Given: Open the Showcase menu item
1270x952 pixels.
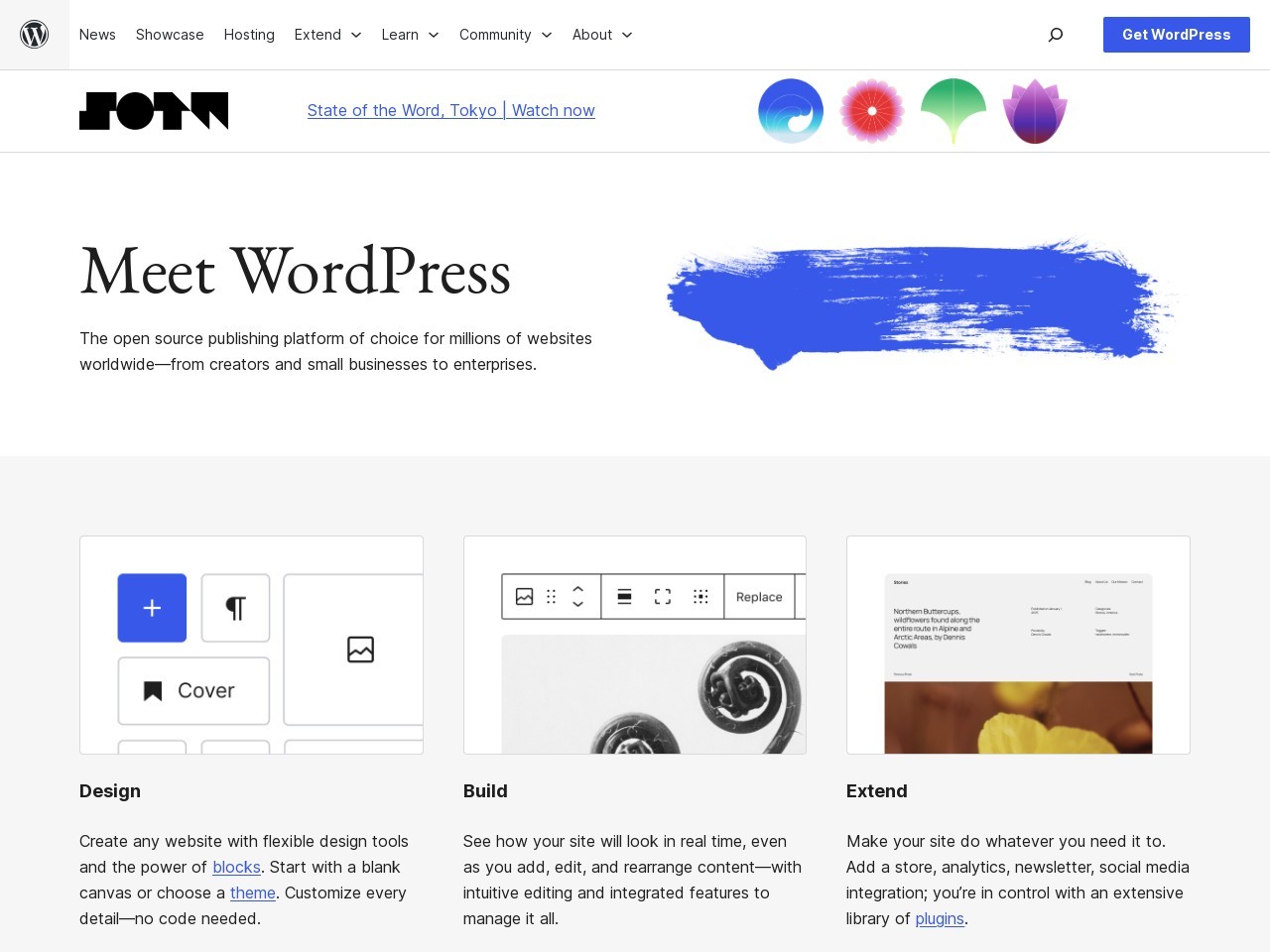Looking at the screenshot, I should (169, 35).
